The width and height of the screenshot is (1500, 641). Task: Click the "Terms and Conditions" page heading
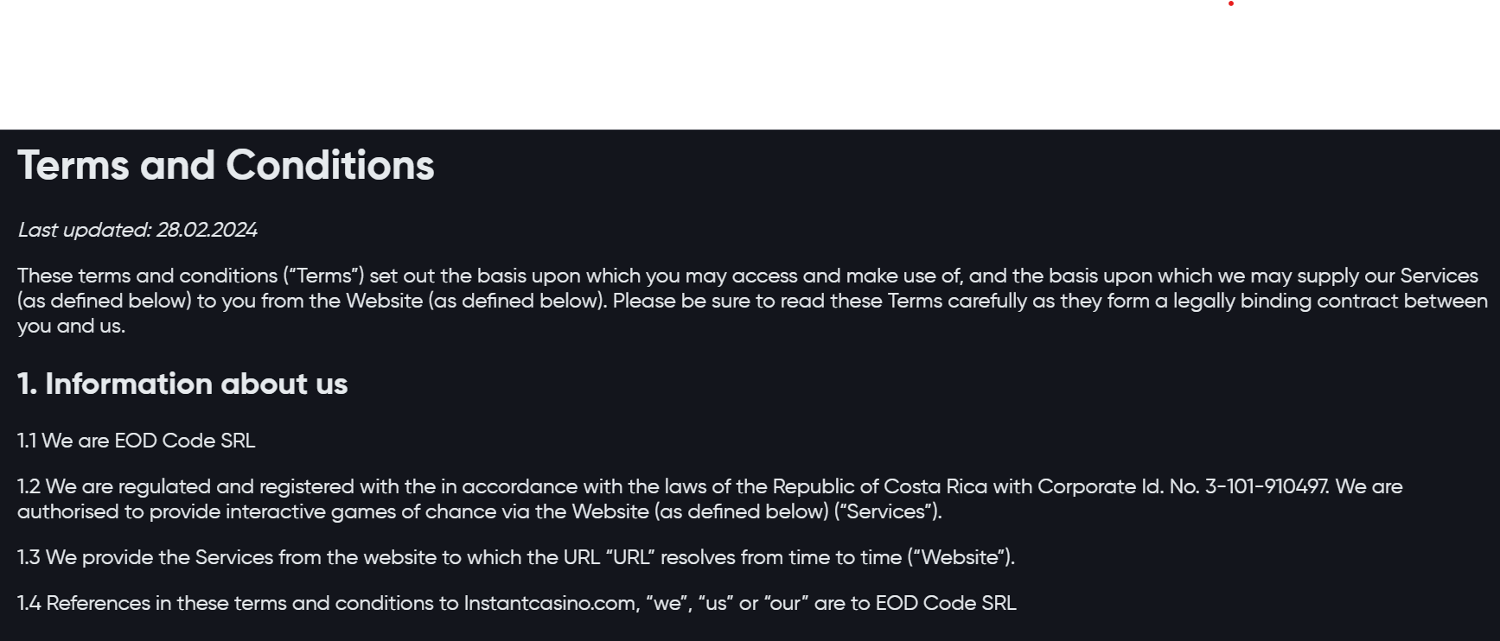[x=226, y=166]
